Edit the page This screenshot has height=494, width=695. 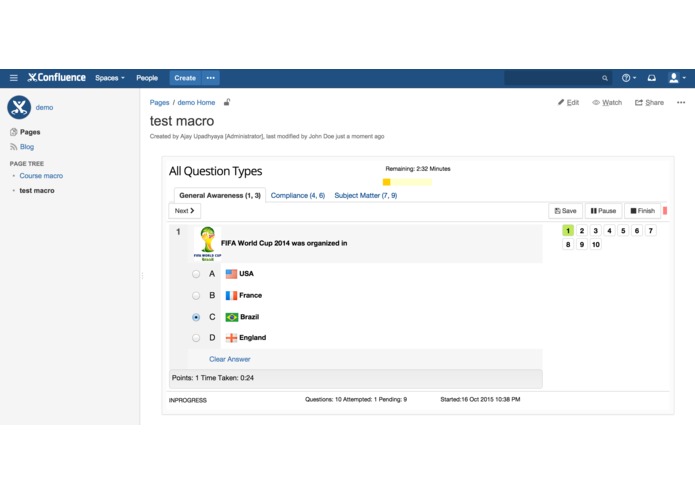point(568,102)
